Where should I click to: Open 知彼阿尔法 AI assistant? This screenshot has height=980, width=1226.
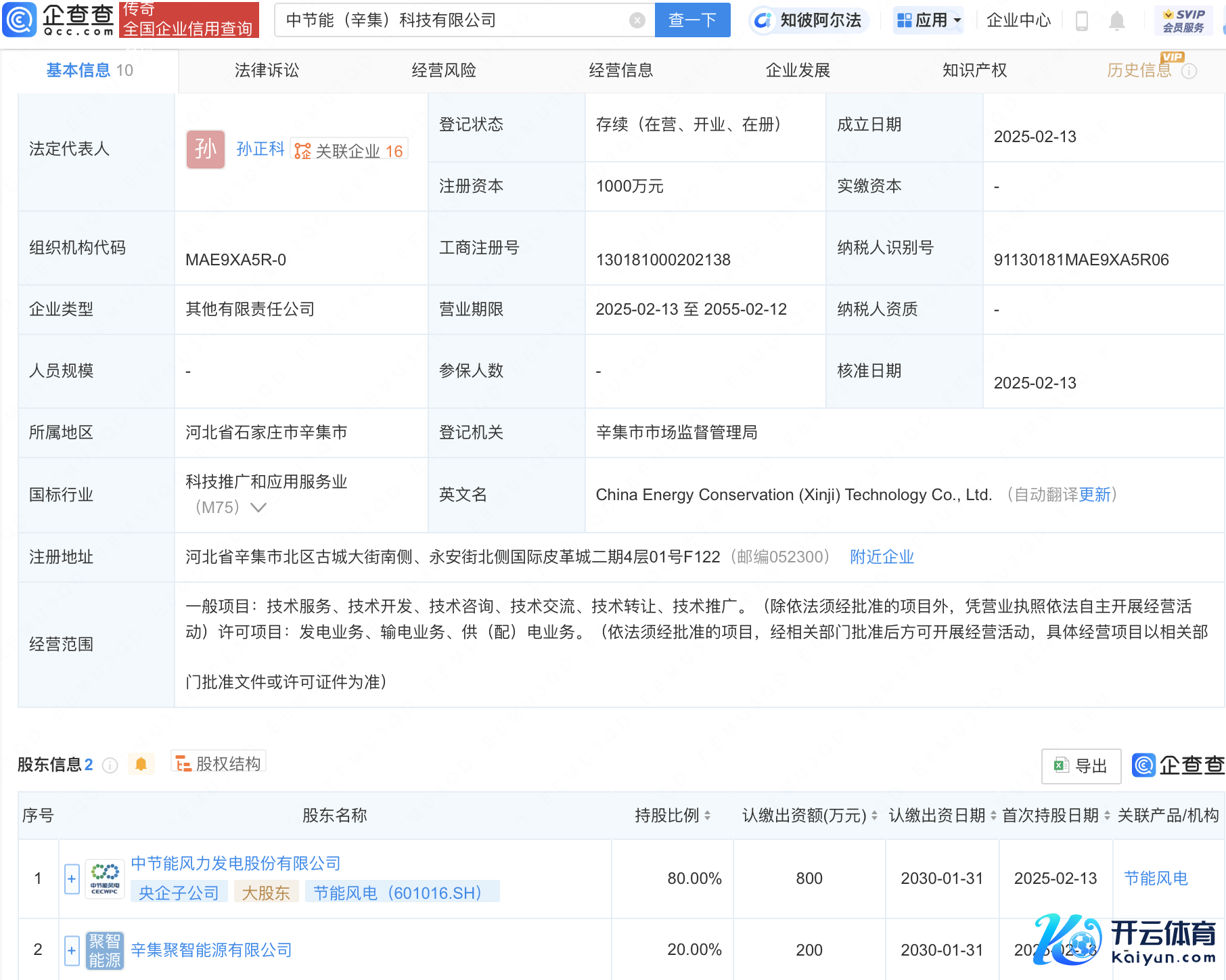(x=809, y=20)
